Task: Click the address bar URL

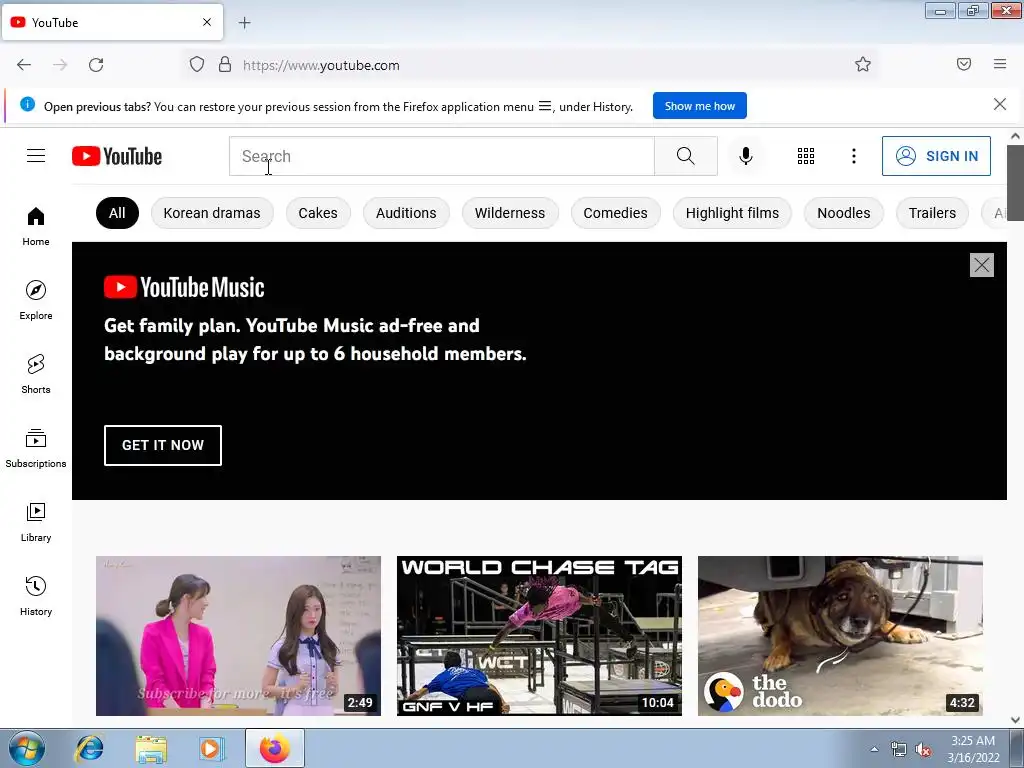Action: click(321, 65)
